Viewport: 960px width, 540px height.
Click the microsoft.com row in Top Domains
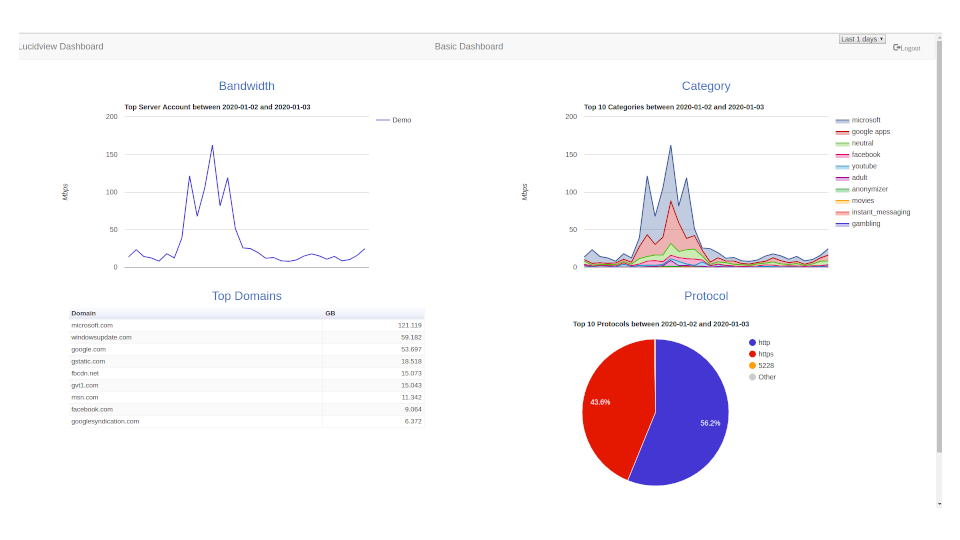pos(92,325)
